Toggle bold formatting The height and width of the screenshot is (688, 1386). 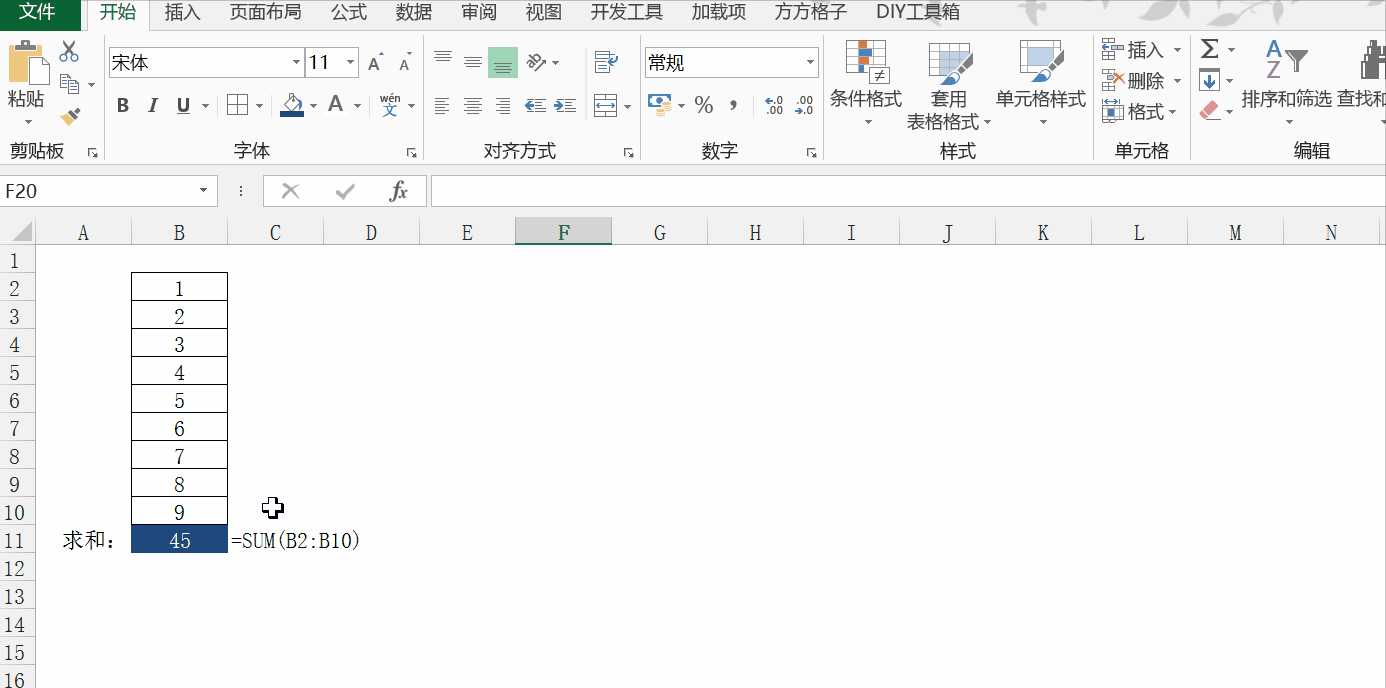point(123,105)
